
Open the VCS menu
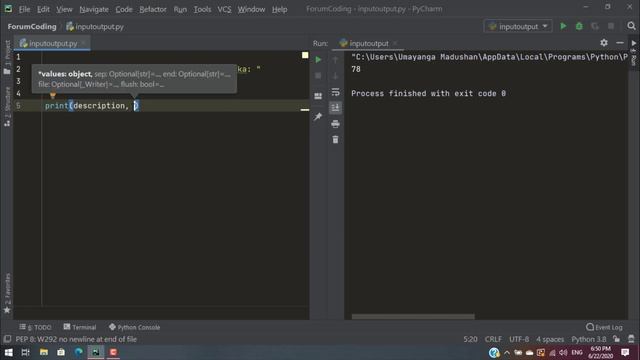[x=224, y=9]
